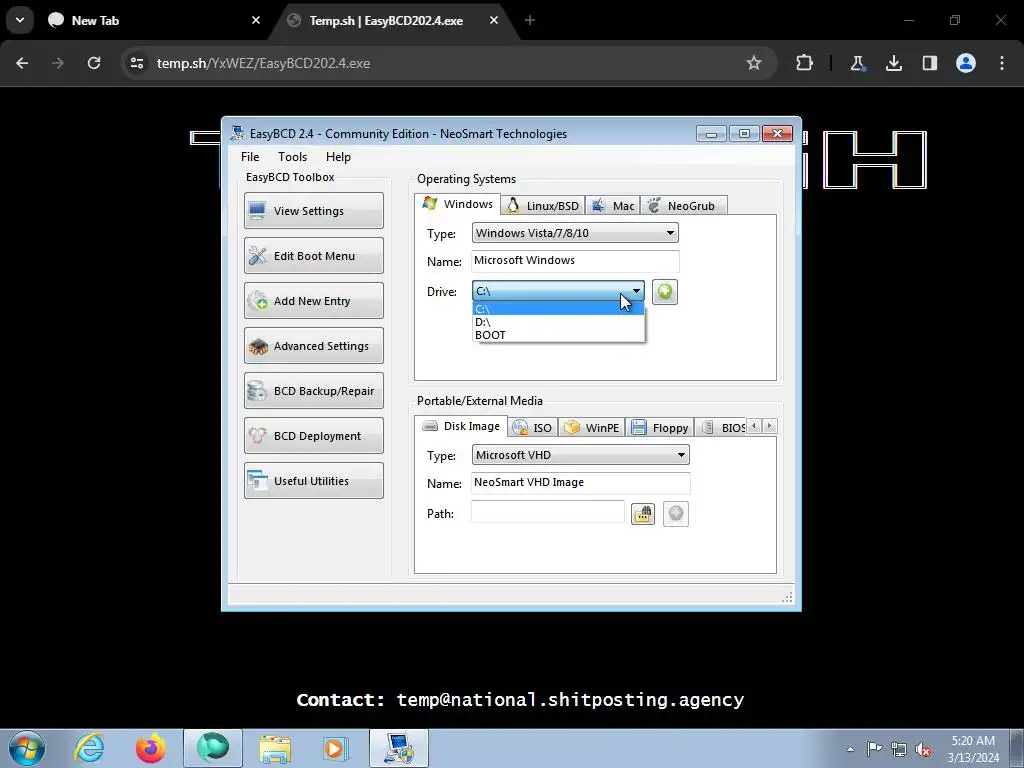The width and height of the screenshot is (1024, 768).
Task: Choose BOOT from the Drive list
Action: click(558, 335)
